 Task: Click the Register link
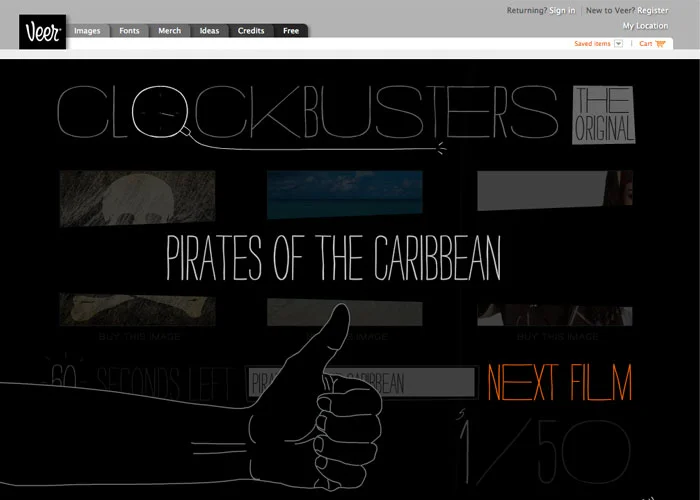[653, 10]
